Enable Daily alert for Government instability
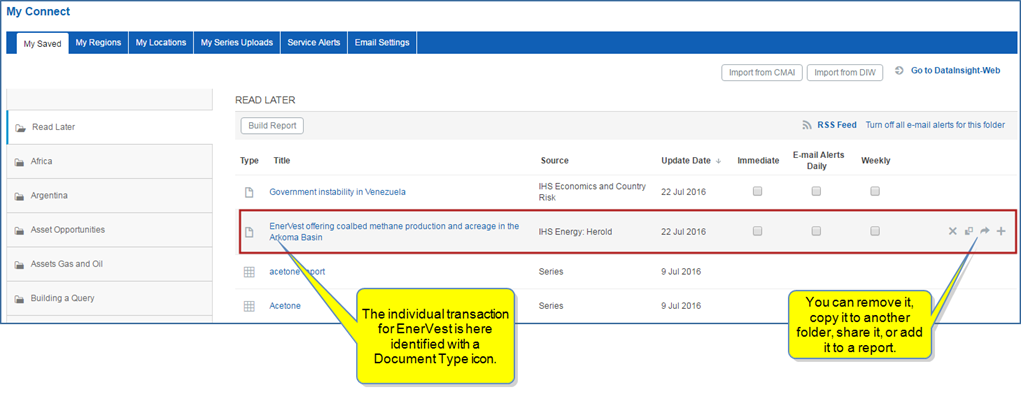1021x394 pixels. (x=816, y=191)
